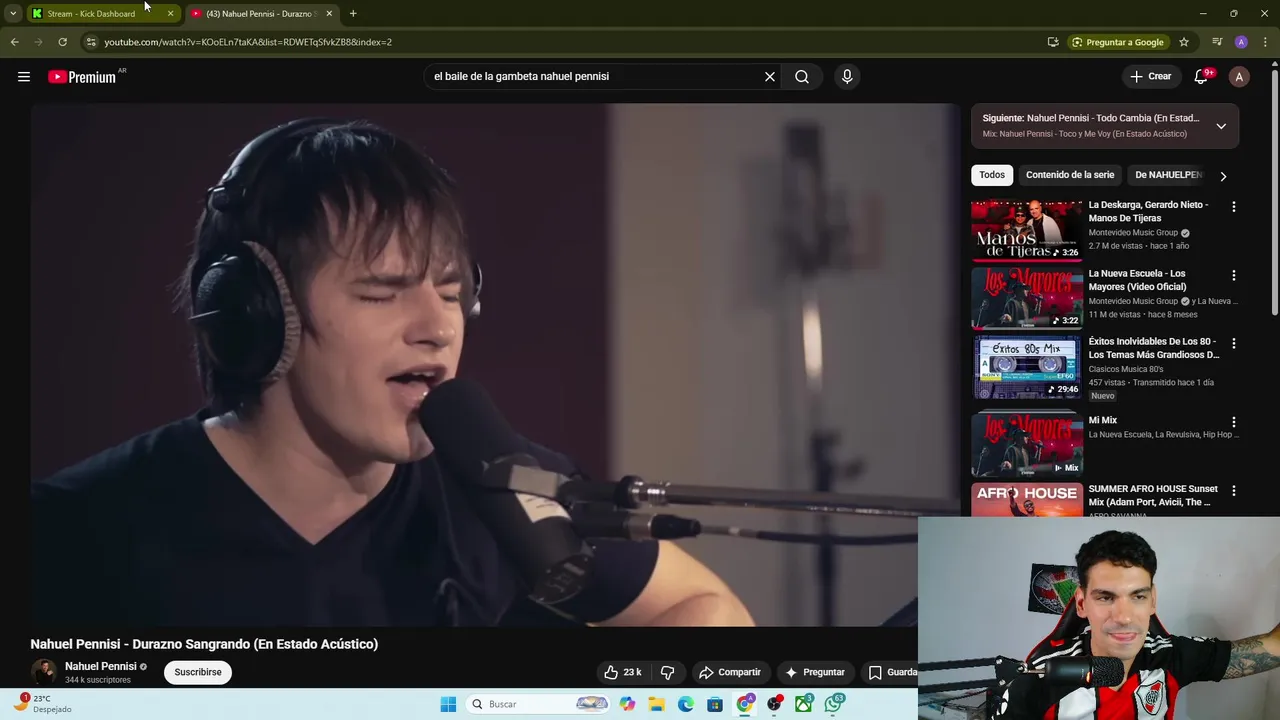Open the YouTube account avatar menu
This screenshot has height=720, width=1280.
1239,77
